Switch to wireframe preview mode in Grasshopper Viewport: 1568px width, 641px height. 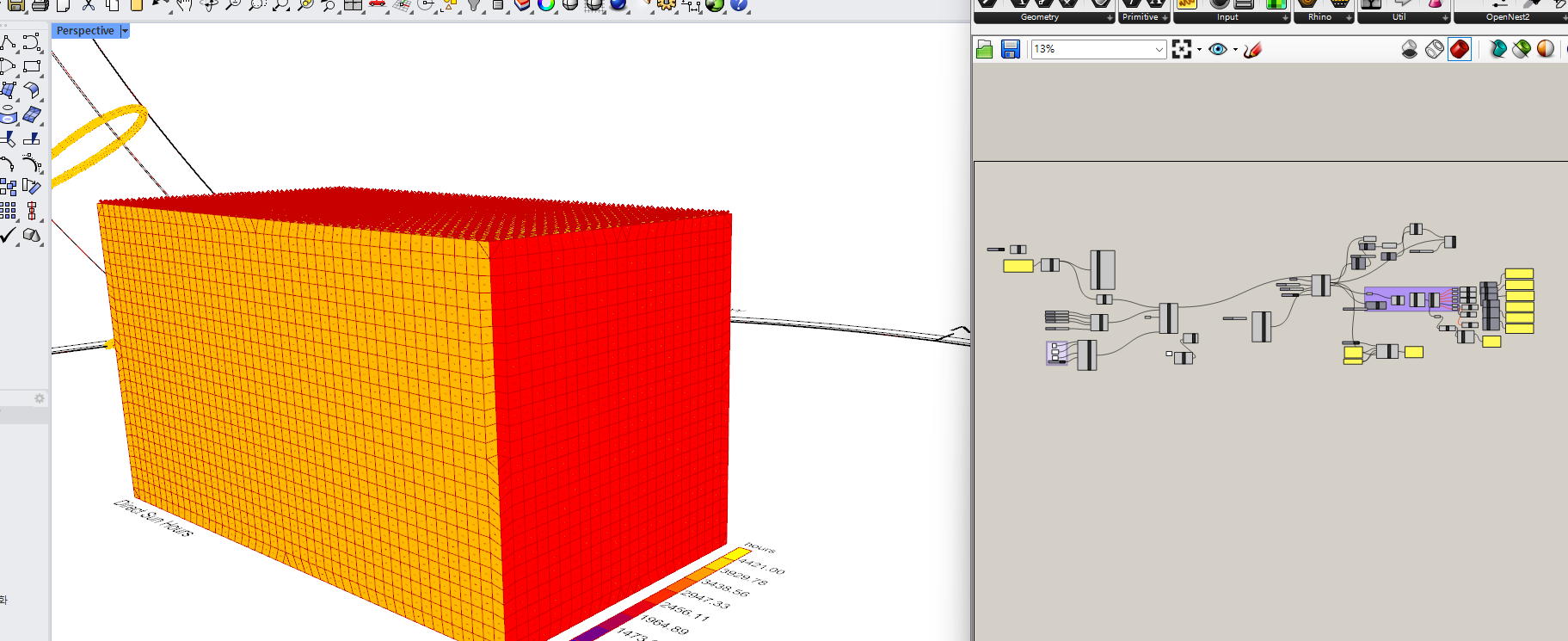(1435, 49)
